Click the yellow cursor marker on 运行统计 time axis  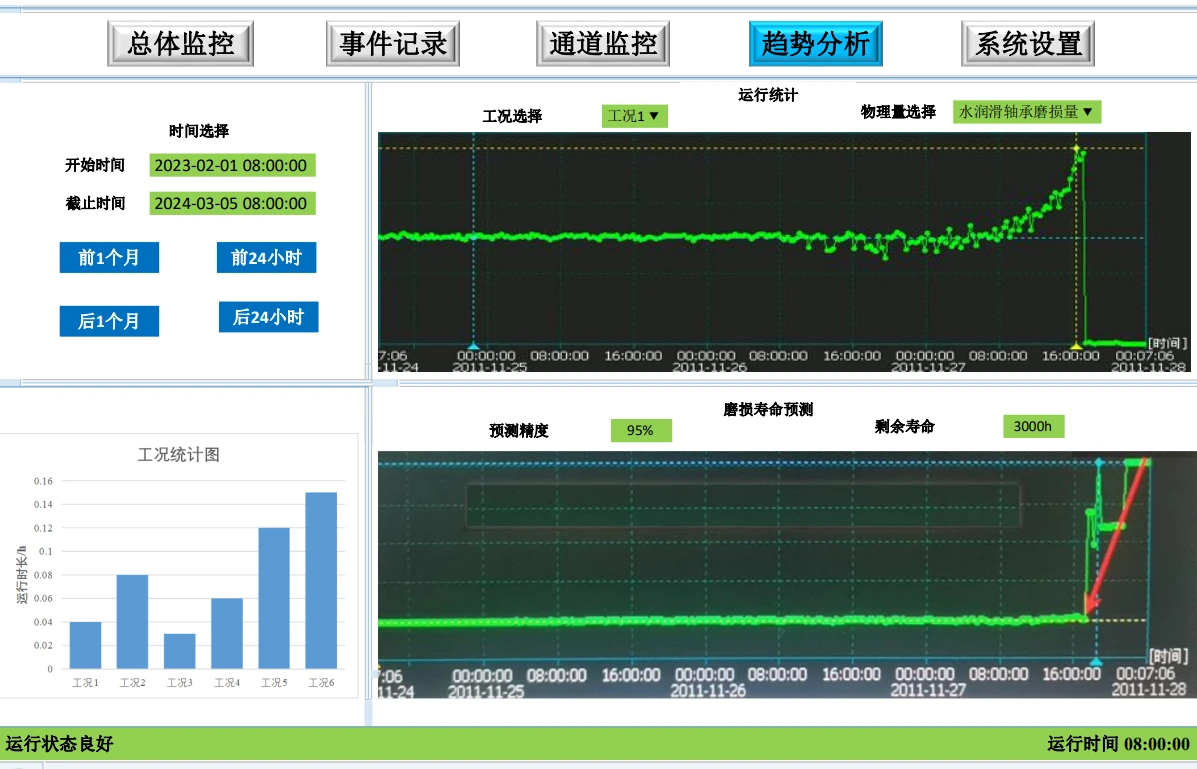[1076, 347]
